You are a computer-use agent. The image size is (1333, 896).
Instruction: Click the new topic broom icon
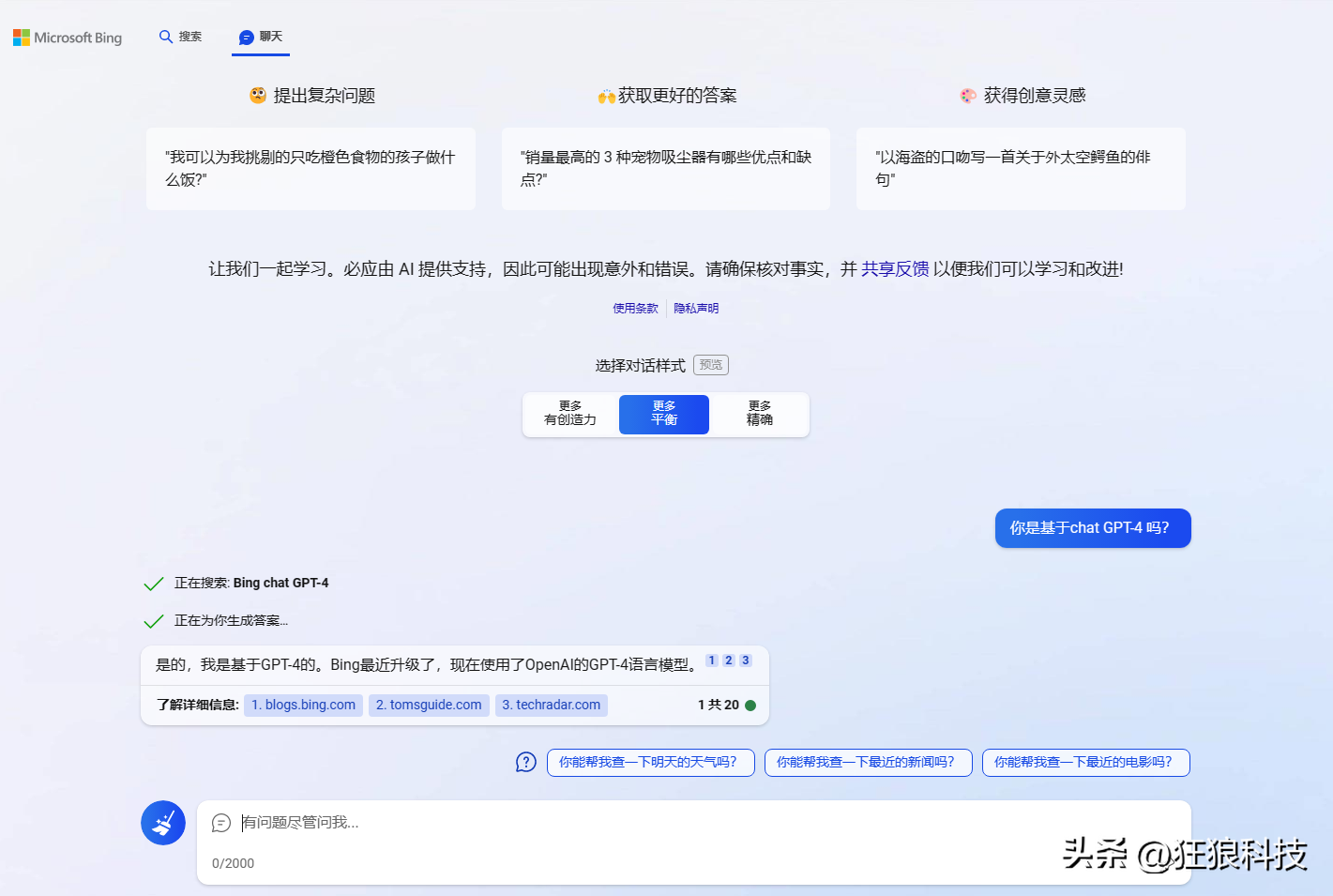click(163, 823)
